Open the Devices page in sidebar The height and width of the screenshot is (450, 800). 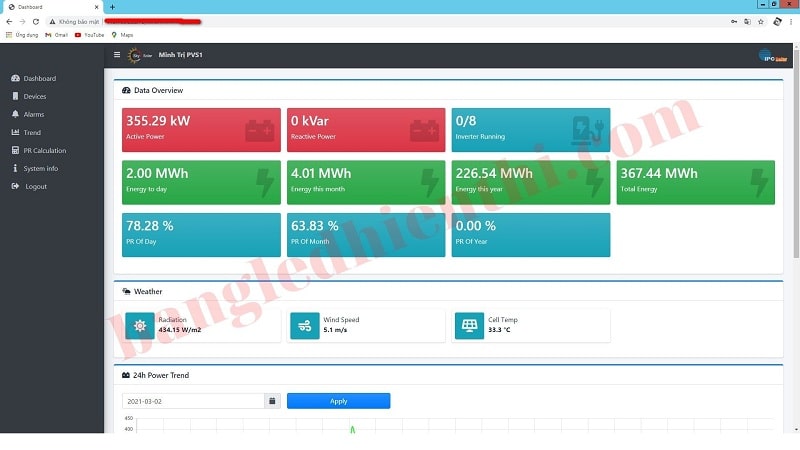point(34,97)
